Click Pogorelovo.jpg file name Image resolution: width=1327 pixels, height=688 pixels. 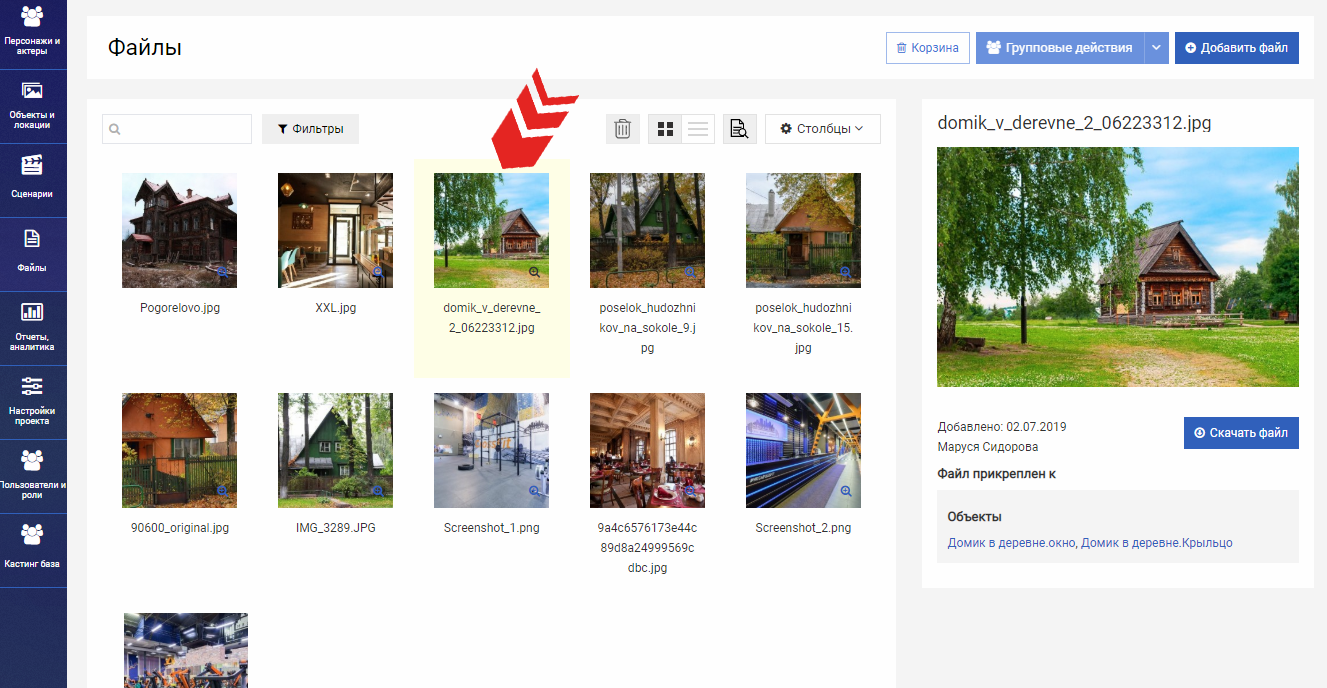[180, 308]
